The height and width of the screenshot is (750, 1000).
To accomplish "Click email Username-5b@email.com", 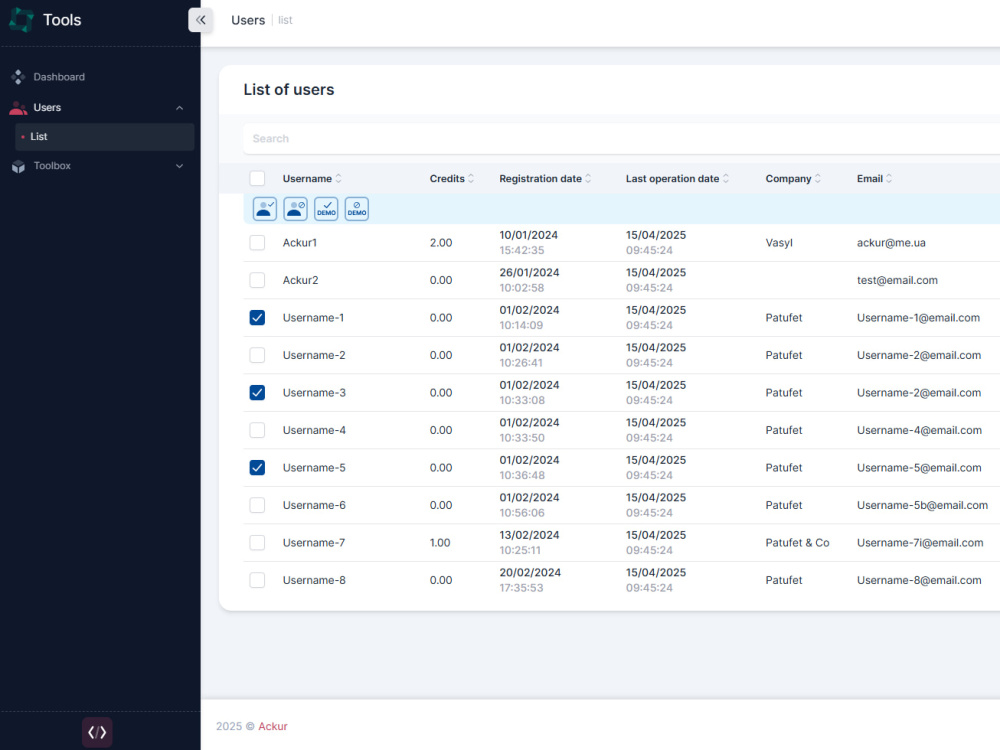I will (x=922, y=505).
